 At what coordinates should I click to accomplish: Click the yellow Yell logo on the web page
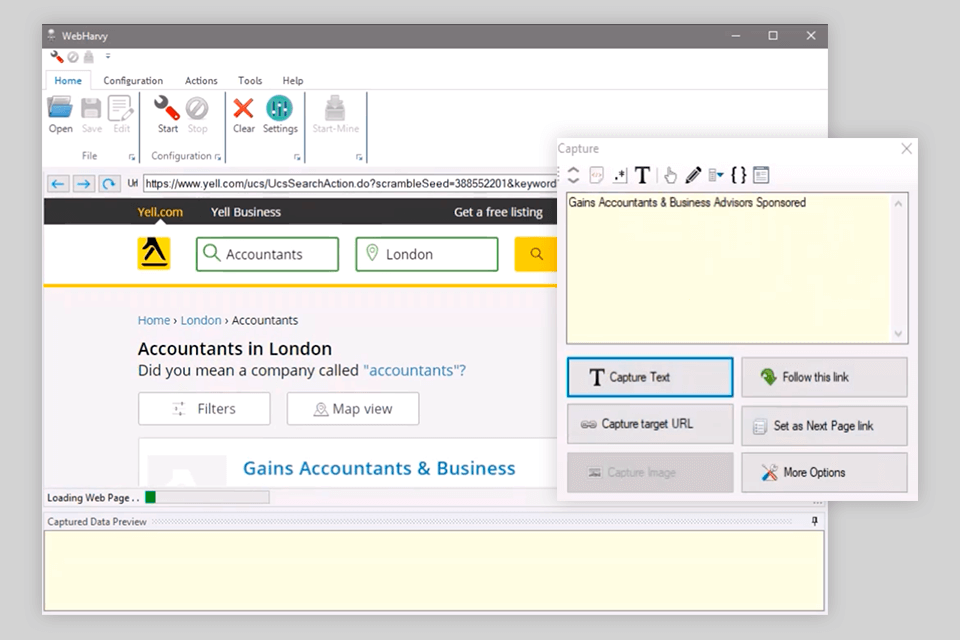(154, 253)
